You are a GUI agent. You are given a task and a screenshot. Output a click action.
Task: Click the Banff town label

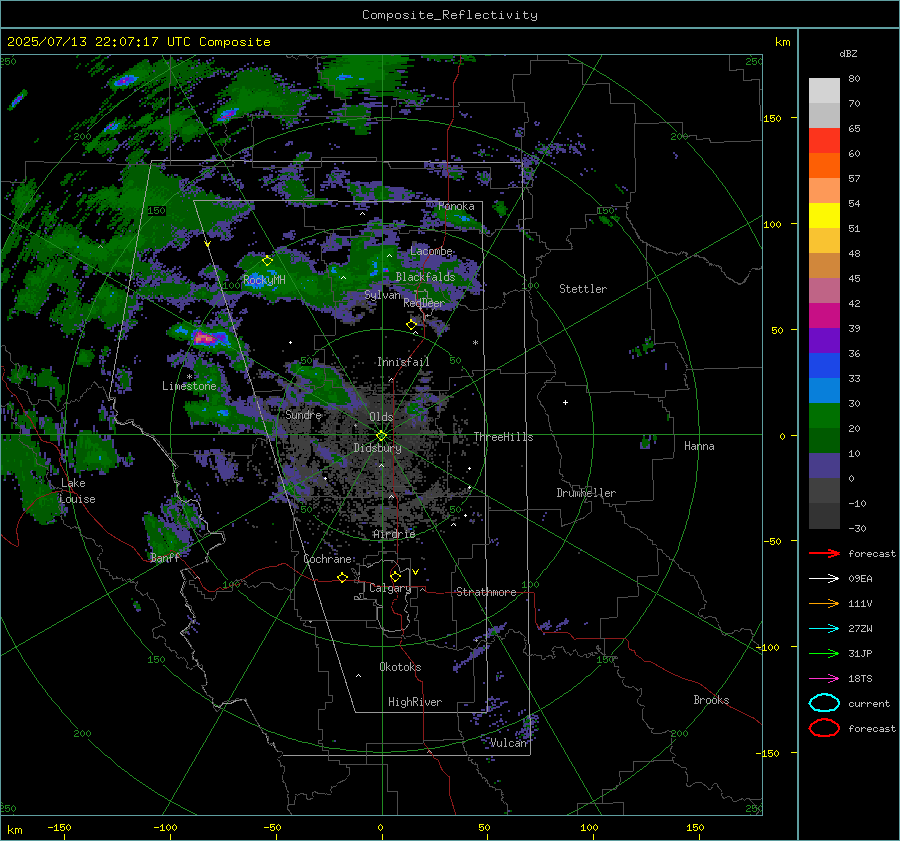tap(165, 557)
